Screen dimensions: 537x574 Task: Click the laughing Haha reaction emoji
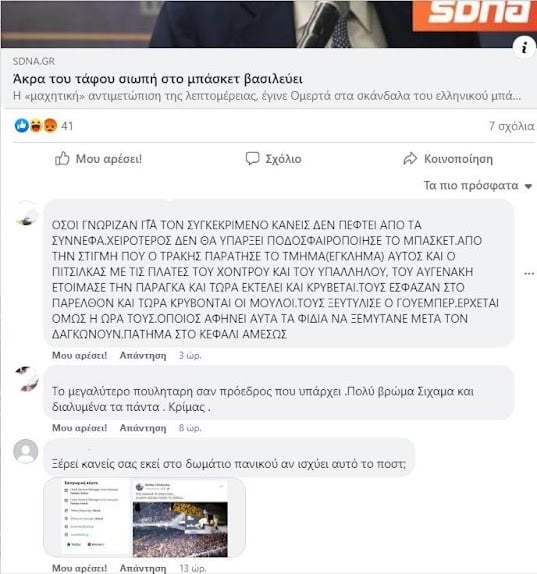(x=36, y=126)
